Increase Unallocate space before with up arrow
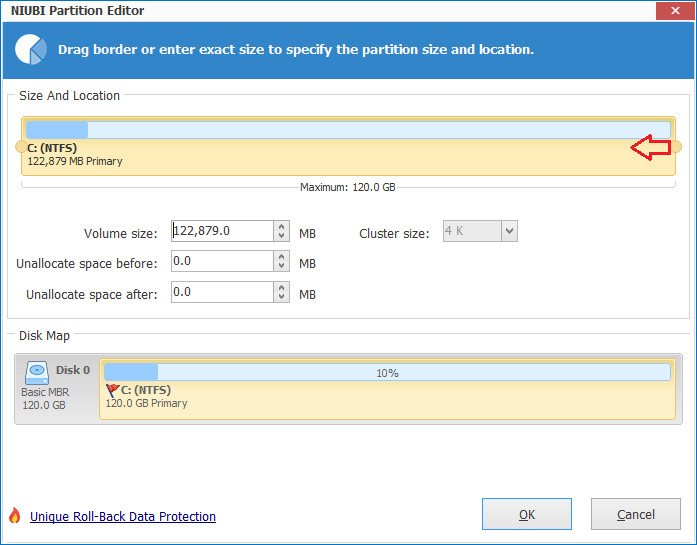Image resolution: width=697 pixels, height=545 pixels. point(281,256)
